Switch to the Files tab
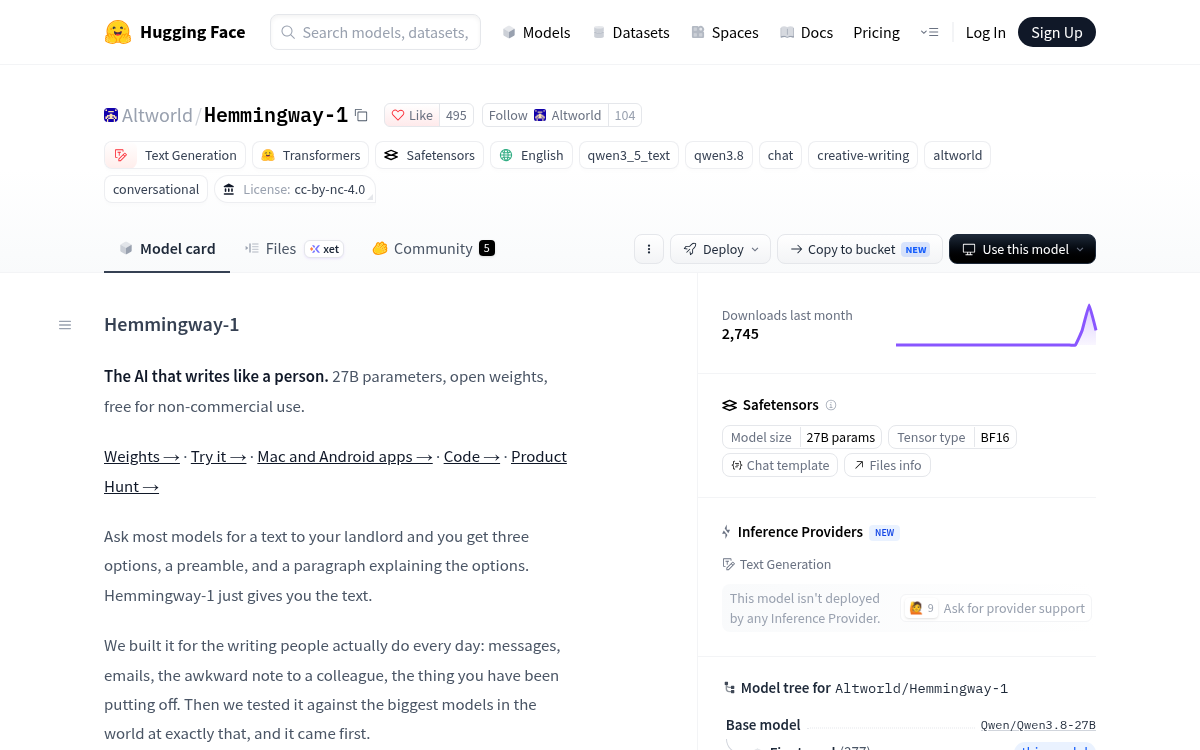This screenshot has width=1200, height=750. pos(270,249)
